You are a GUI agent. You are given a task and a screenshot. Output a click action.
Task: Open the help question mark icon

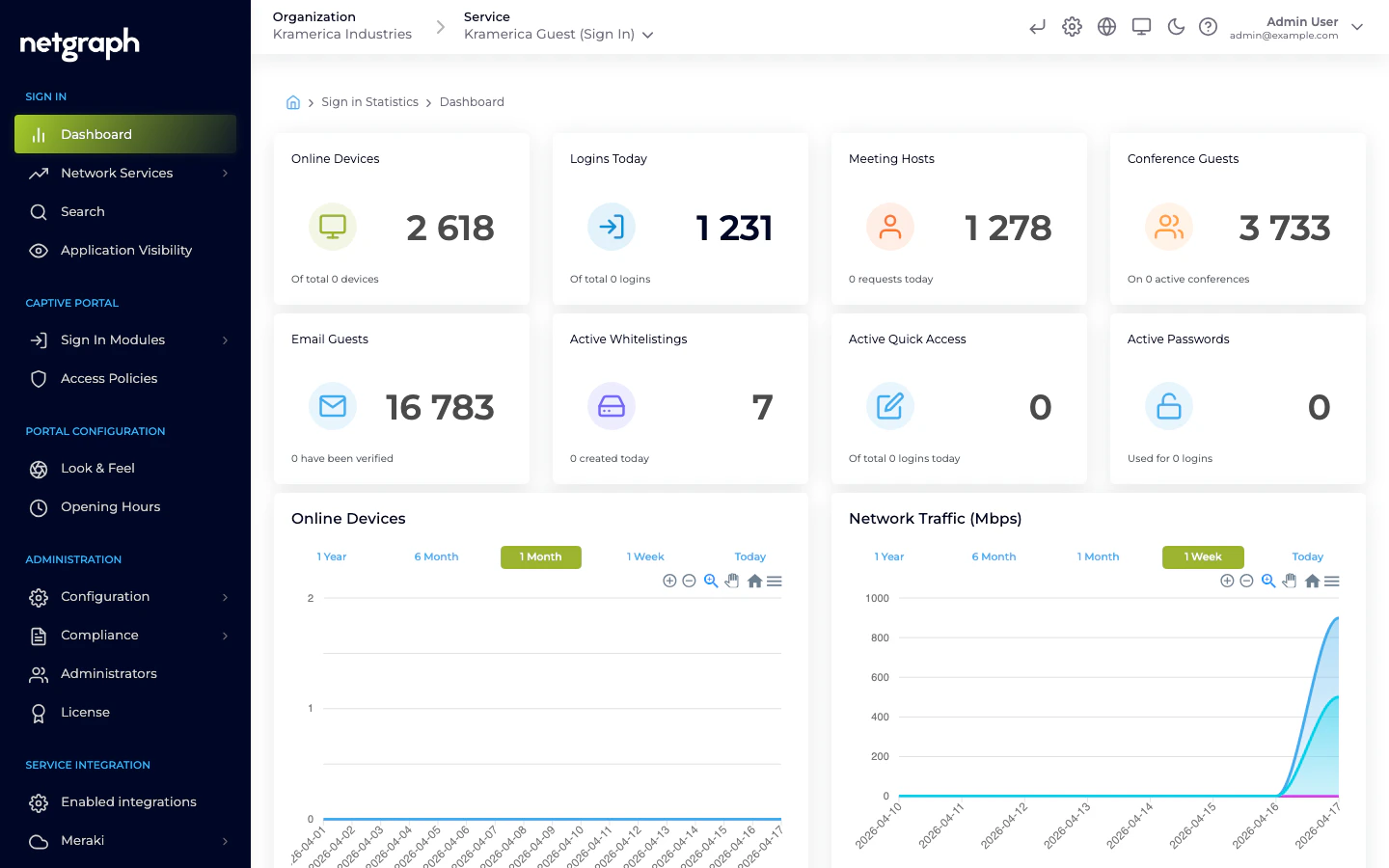(1209, 27)
